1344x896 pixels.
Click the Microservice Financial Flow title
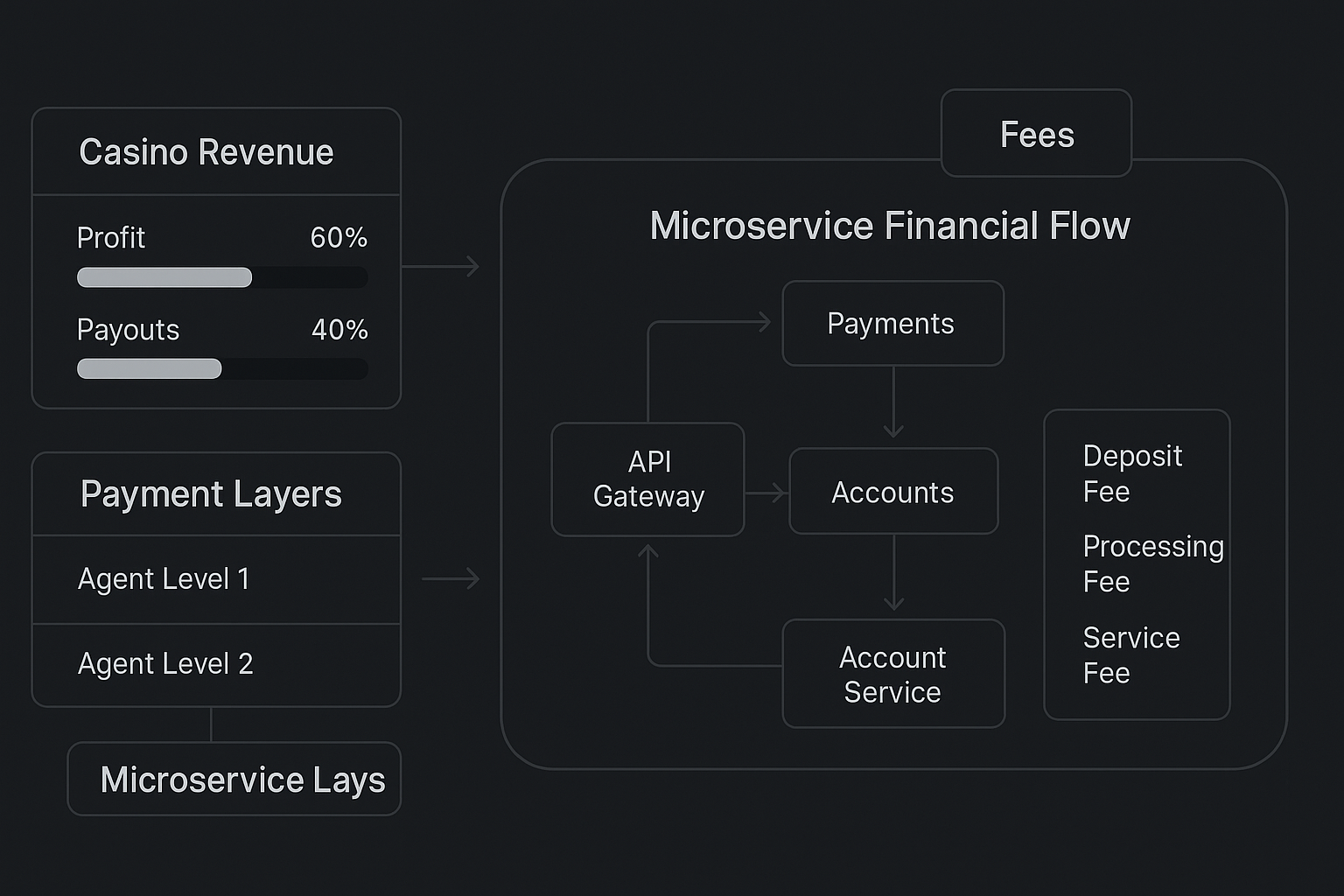click(x=890, y=226)
